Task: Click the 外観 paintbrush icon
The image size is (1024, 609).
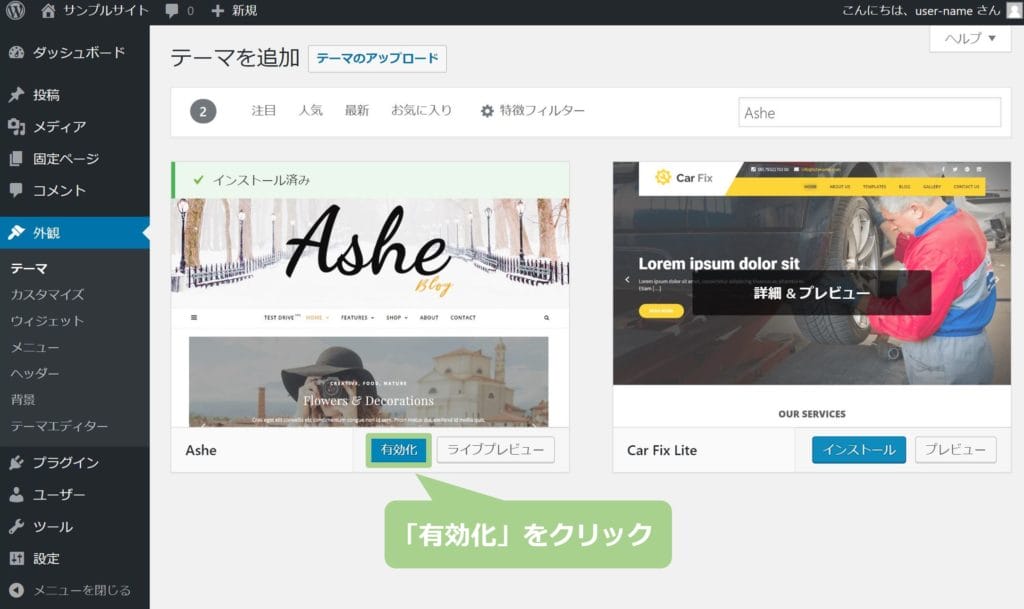Action: 16,232
